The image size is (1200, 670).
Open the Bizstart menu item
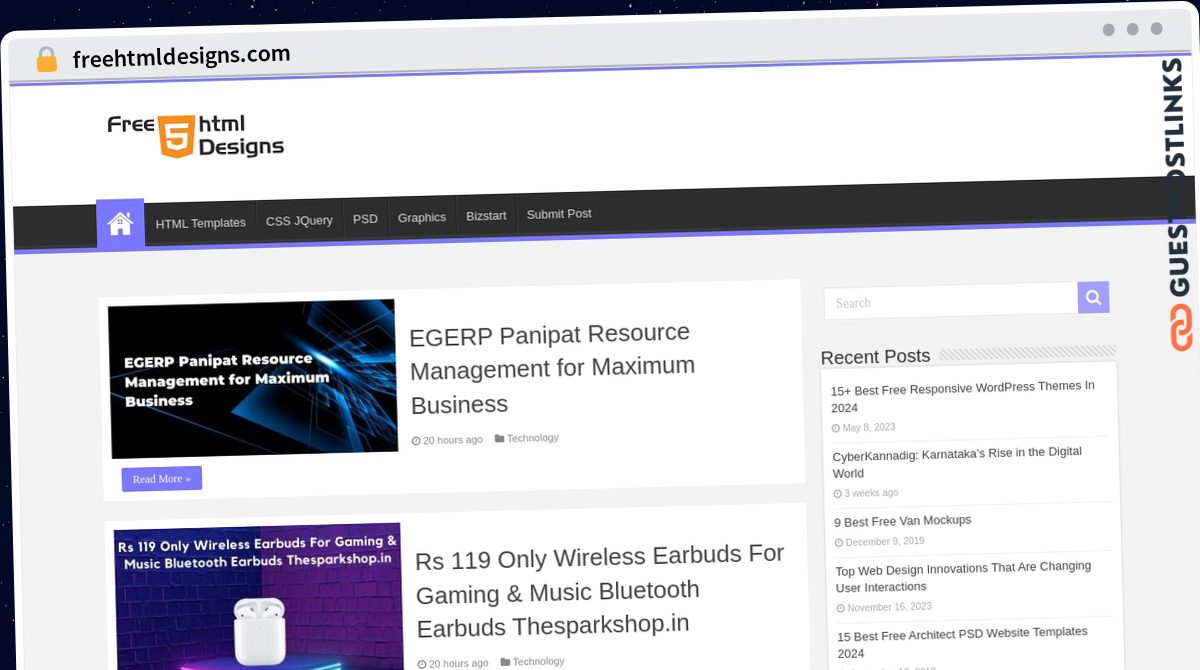486,215
